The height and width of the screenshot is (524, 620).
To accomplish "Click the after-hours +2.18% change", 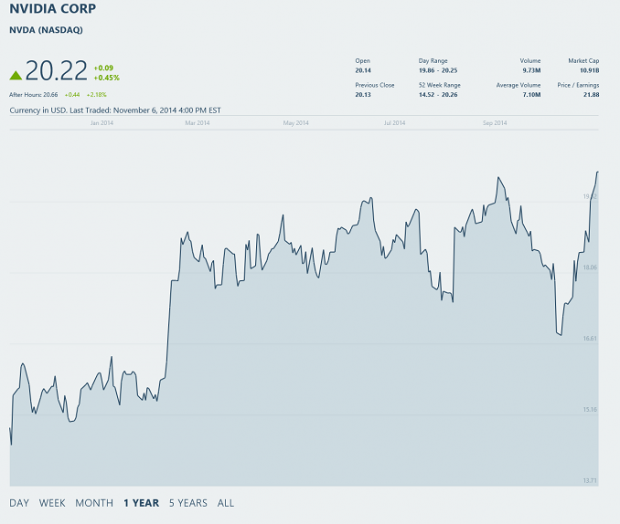I will coord(96,95).
